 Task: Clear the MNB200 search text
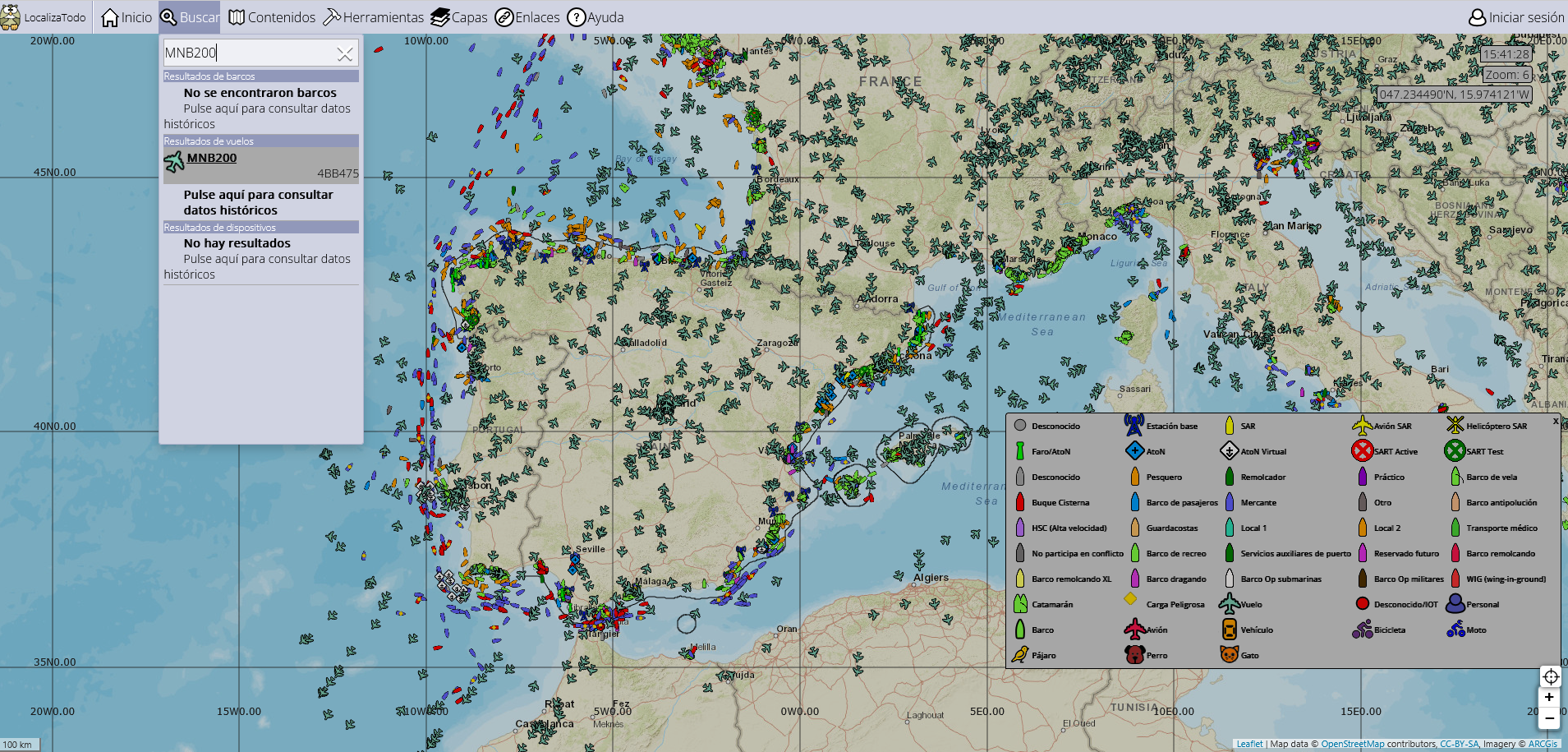coord(345,54)
